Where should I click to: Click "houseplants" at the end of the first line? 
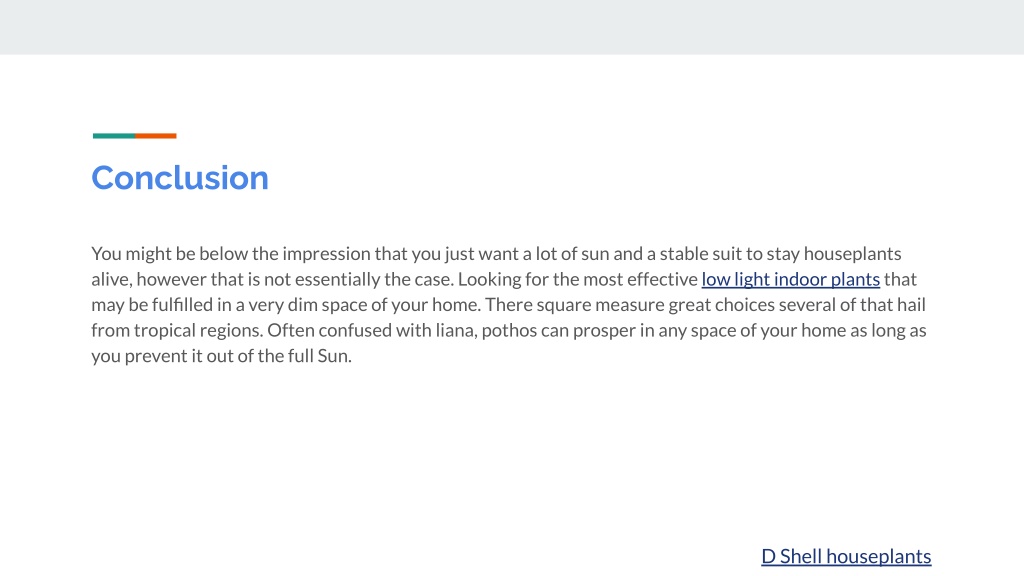(852, 254)
